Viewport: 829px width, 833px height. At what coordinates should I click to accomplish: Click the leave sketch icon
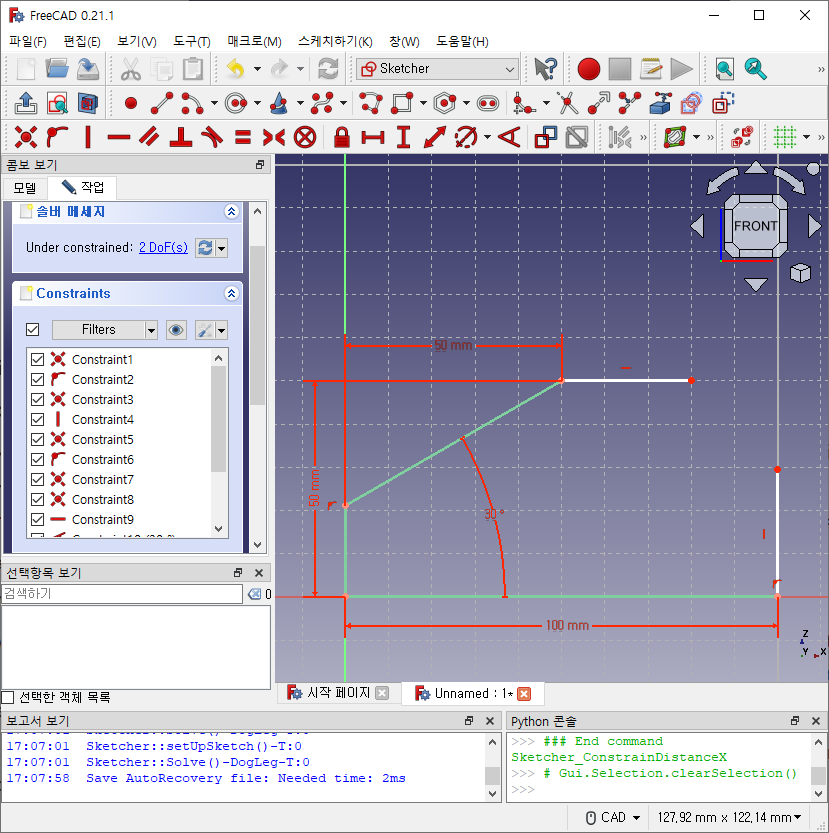26,103
